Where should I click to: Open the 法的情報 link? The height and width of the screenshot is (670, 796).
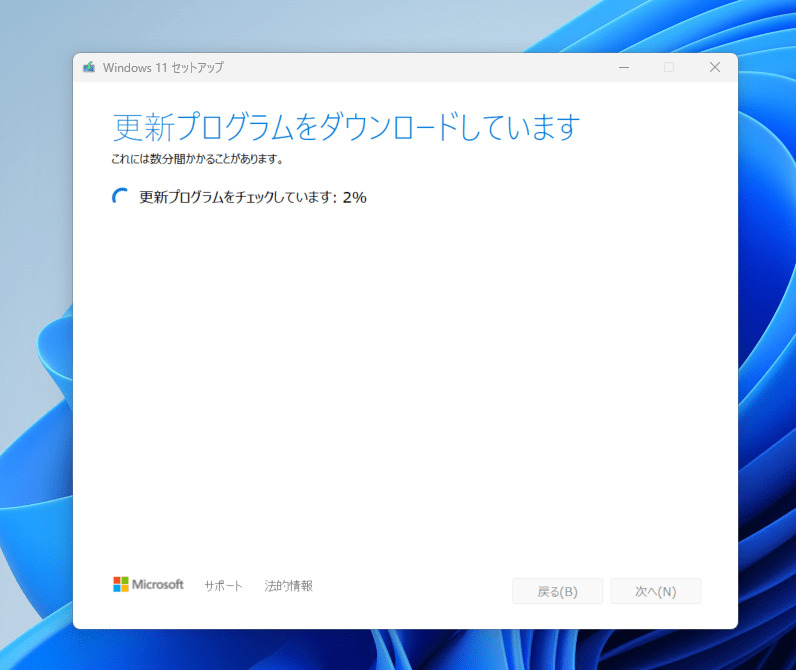(x=288, y=586)
